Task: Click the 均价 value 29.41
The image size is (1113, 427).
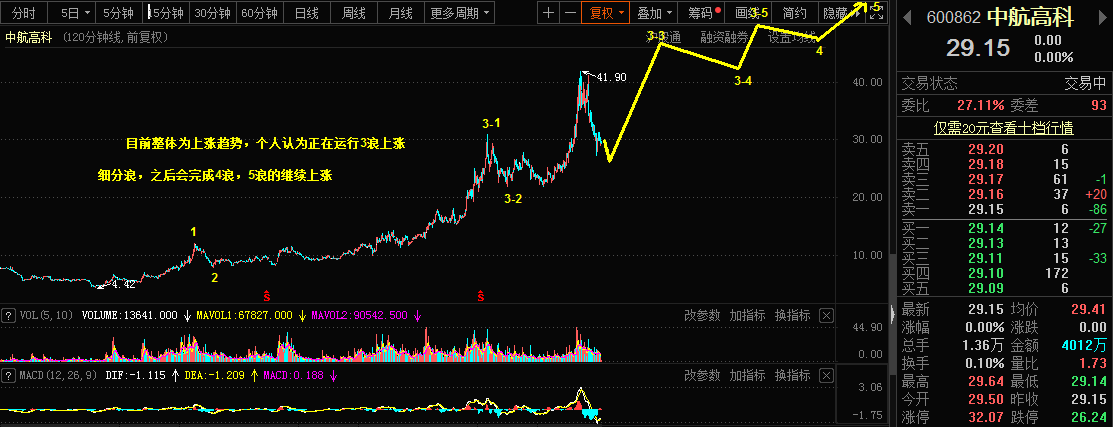Action: coord(1088,309)
